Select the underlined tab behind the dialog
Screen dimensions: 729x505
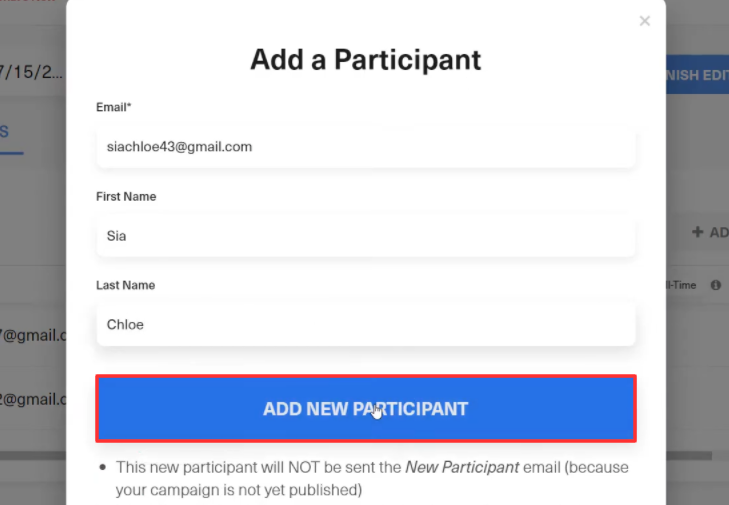pyautogui.click(x=6, y=133)
